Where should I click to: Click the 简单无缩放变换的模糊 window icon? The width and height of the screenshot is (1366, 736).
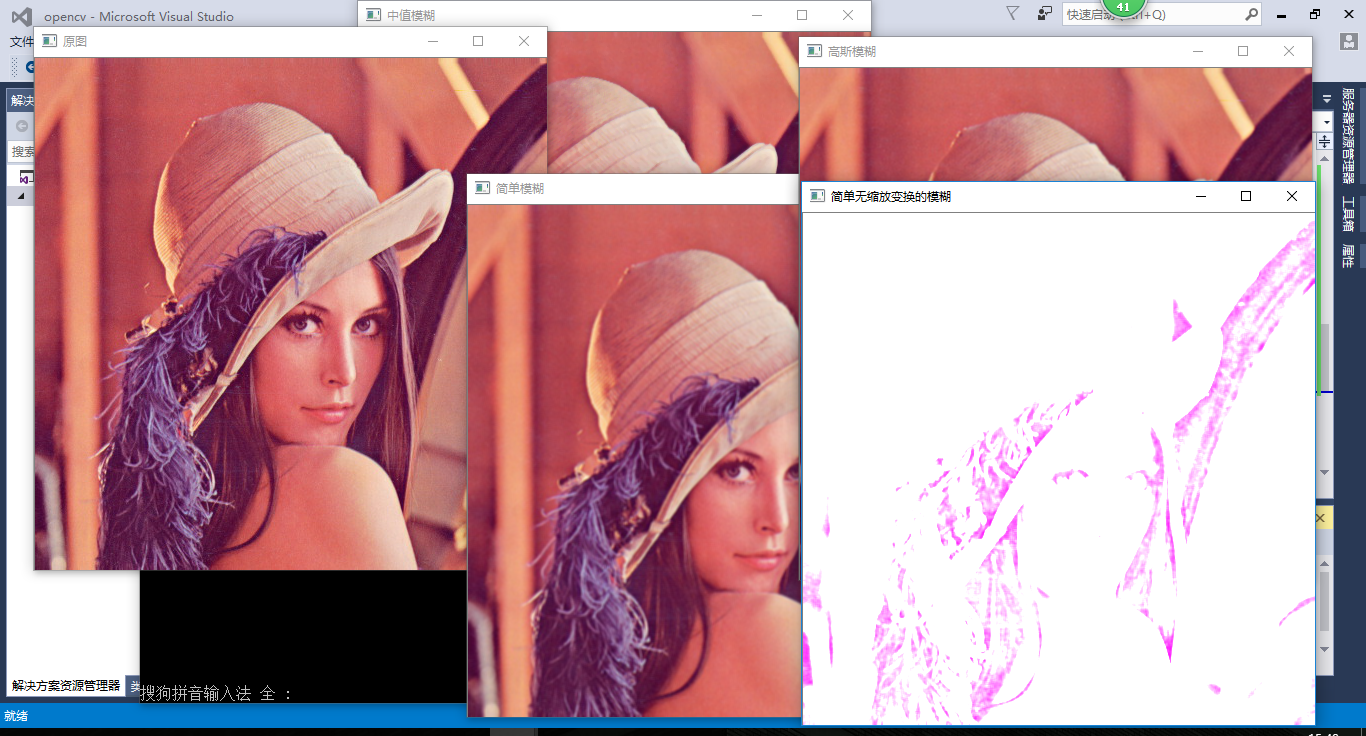[x=817, y=196]
